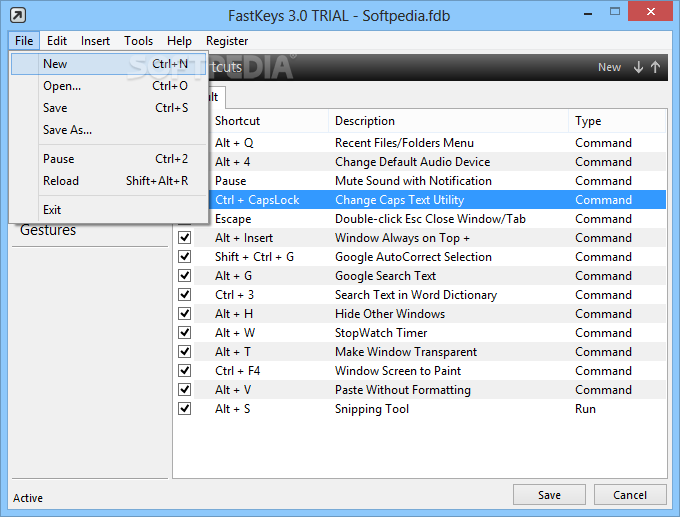
Task: Click the Run type cell
Action: click(x=585, y=409)
